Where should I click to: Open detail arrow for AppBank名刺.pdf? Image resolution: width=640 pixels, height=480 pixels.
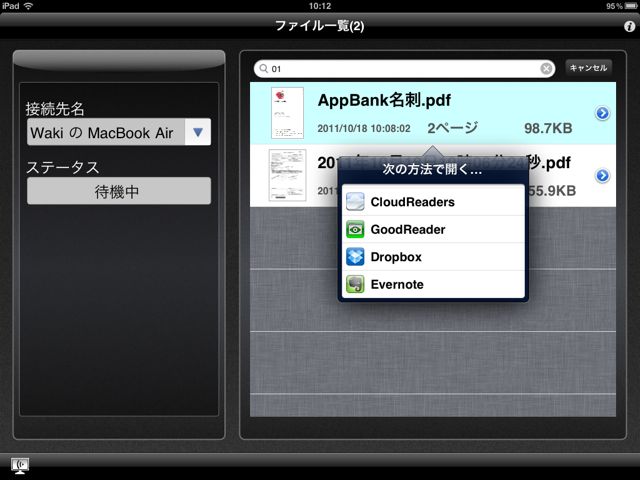click(x=602, y=113)
